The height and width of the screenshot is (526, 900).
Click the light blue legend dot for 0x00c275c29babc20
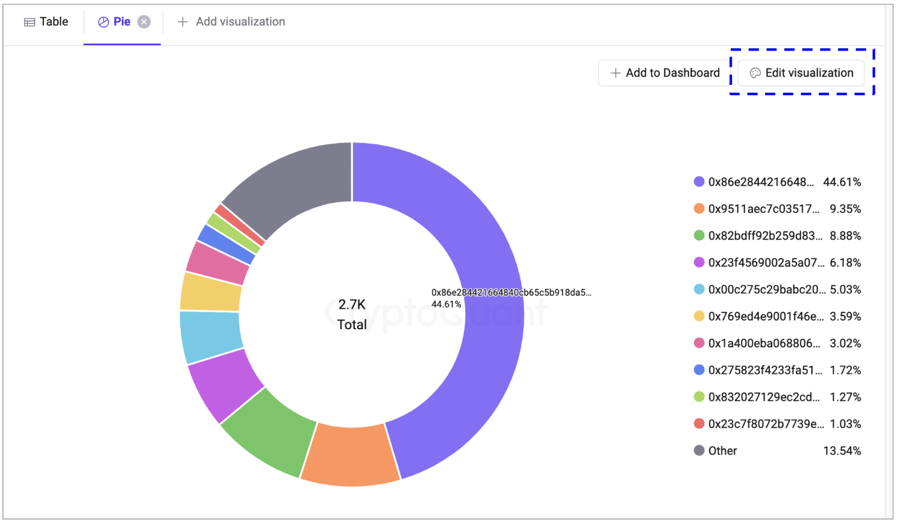(699, 290)
